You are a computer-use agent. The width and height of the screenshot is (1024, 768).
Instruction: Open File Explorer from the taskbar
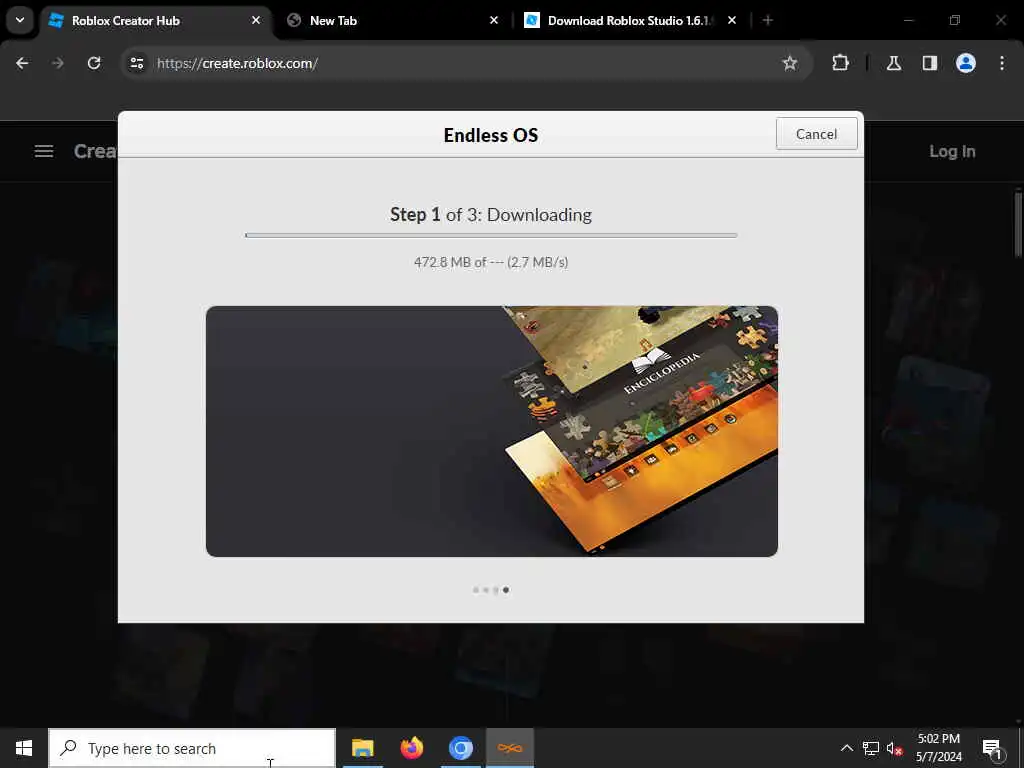[362, 748]
